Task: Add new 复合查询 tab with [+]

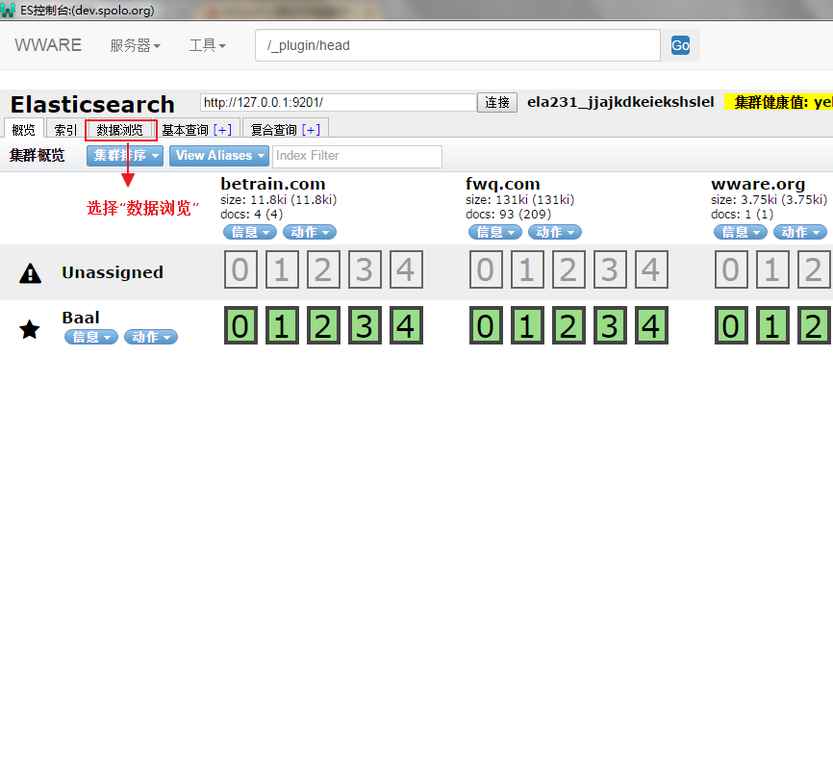Action: click(x=311, y=130)
